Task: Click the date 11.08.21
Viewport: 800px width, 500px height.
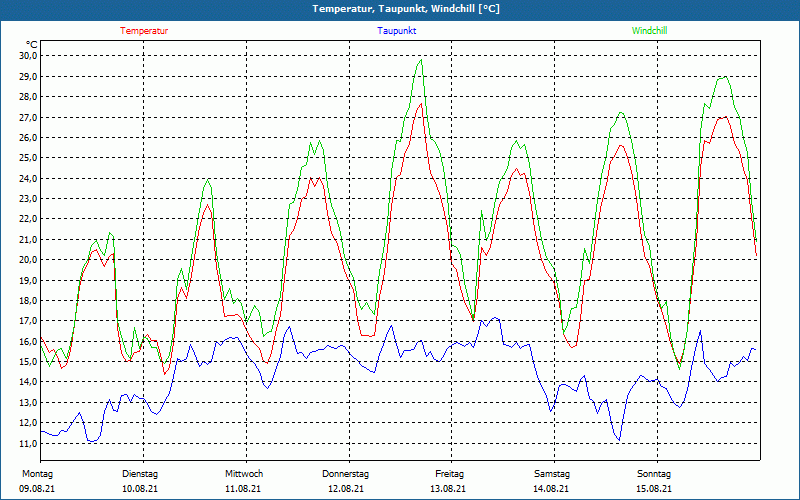Action: click(x=243, y=489)
